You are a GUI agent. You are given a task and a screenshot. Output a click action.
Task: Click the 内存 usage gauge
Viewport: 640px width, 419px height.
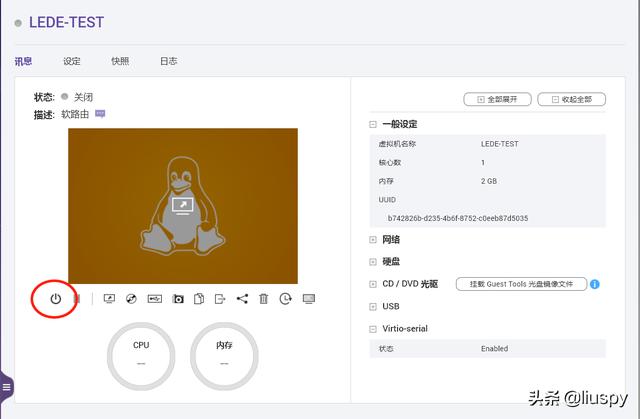[224, 356]
